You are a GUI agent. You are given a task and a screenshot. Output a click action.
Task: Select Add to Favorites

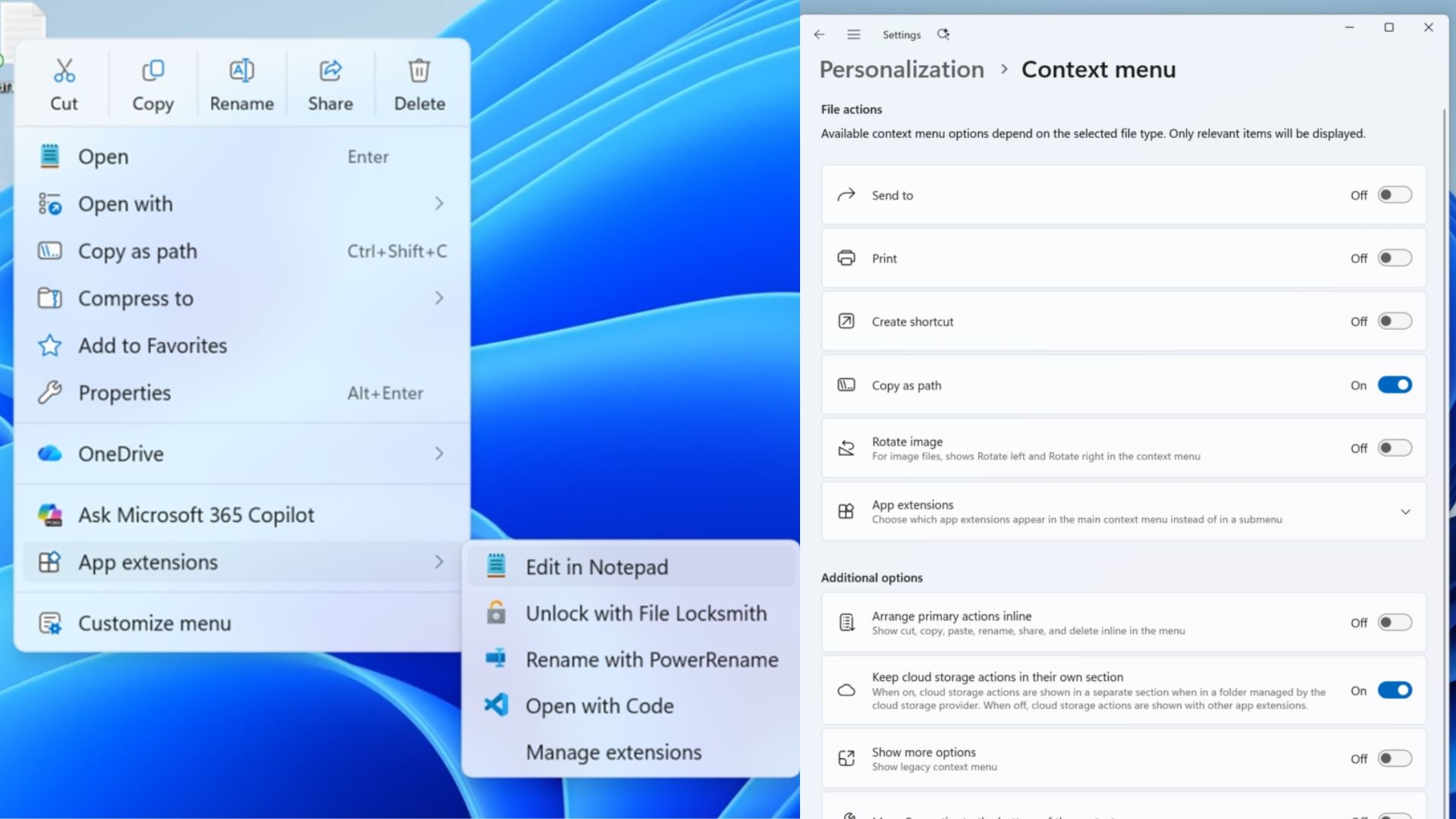(x=242, y=345)
